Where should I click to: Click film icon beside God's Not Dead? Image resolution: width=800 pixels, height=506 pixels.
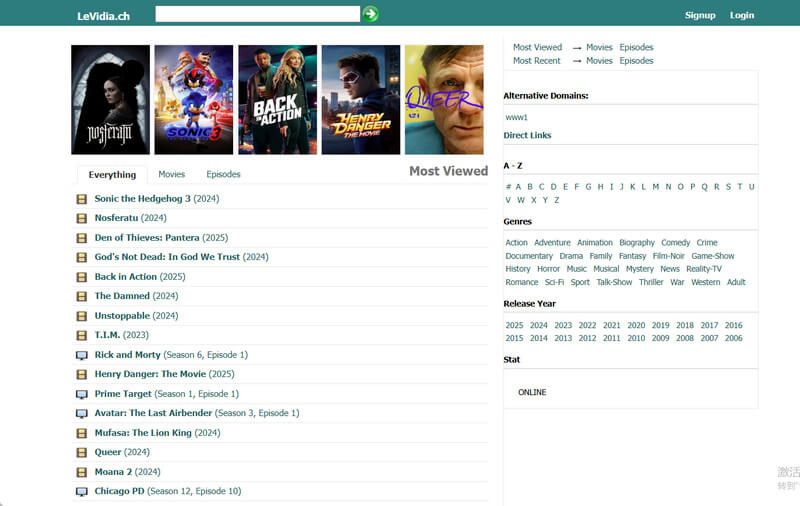coord(82,258)
